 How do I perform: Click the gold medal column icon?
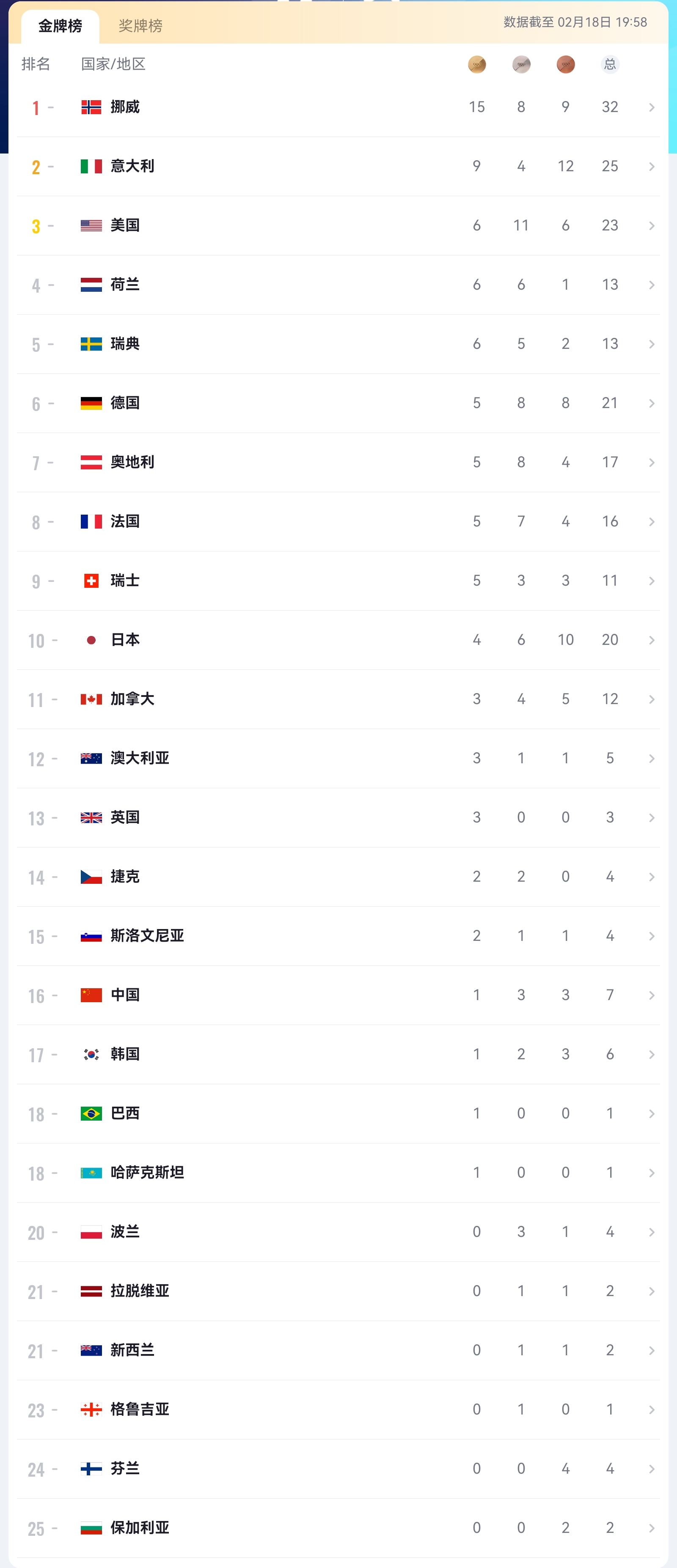(x=477, y=65)
